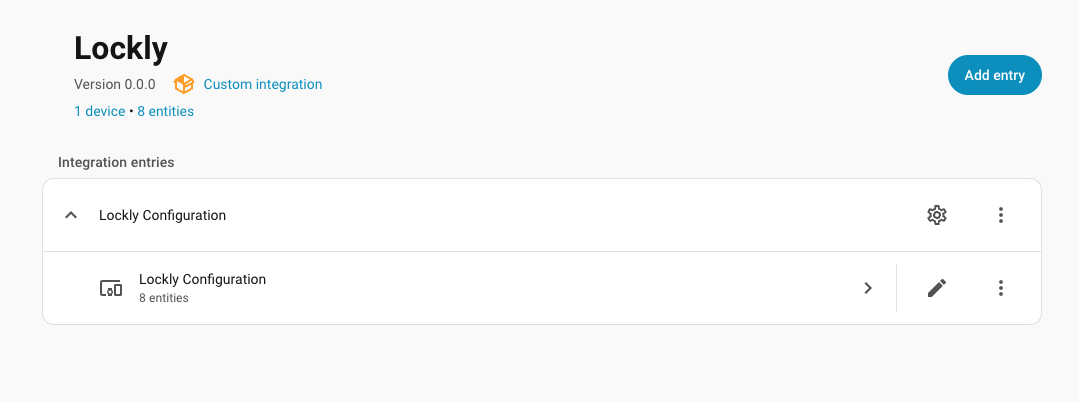Image resolution: width=1078 pixels, height=402 pixels.
Task: Open the Custom integration link
Action: [262, 85]
